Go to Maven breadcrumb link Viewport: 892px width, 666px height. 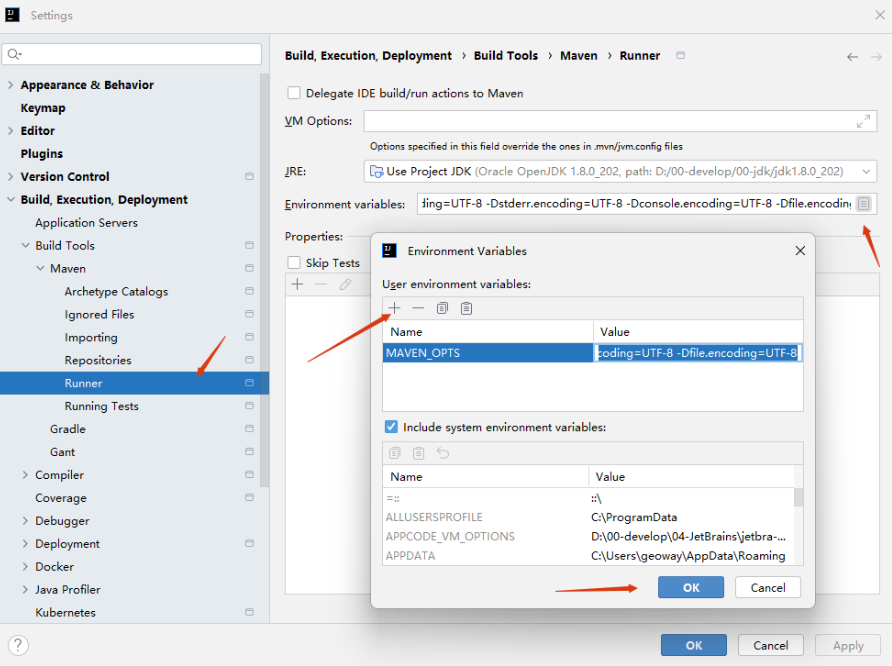tap(579, 55)
